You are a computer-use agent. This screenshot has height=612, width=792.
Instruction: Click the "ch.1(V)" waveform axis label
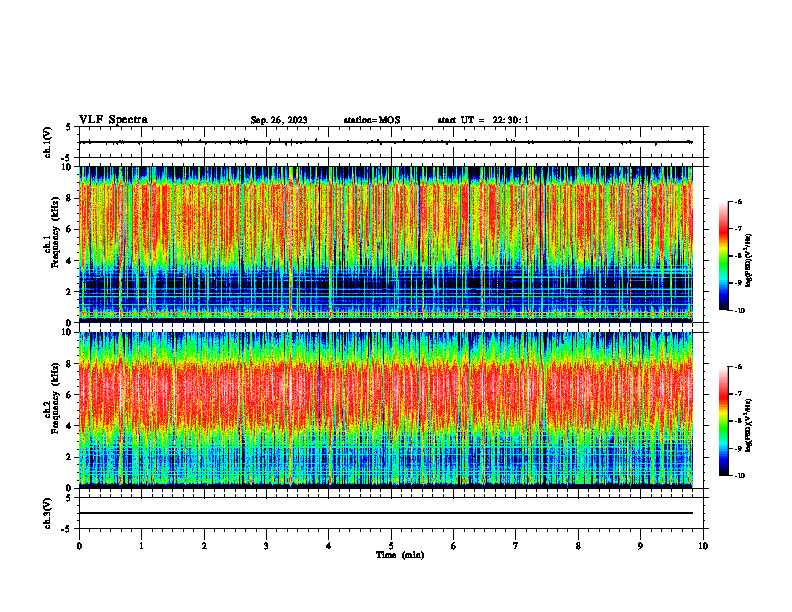48,142
